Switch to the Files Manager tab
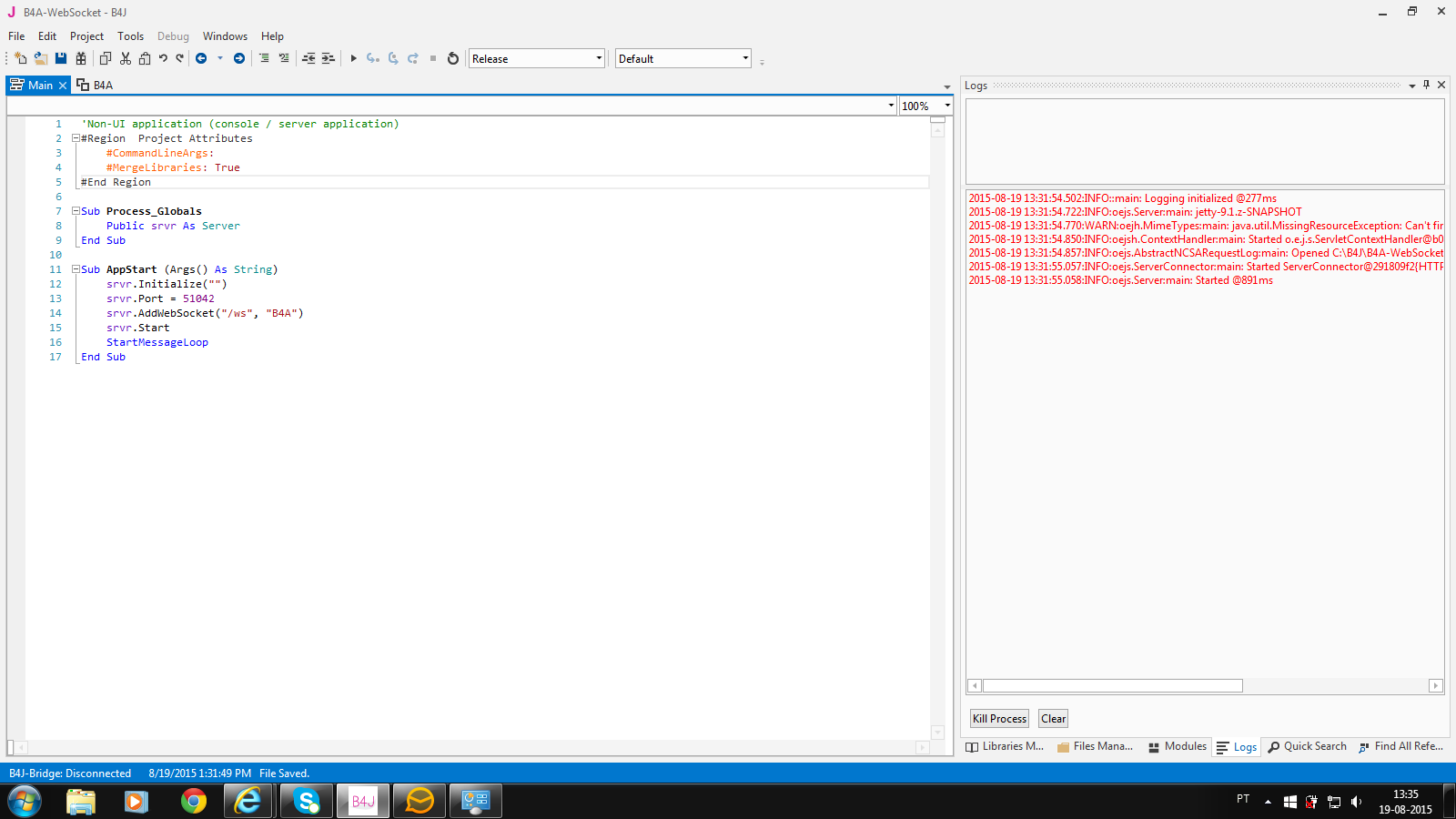 tap(1095, 746)
